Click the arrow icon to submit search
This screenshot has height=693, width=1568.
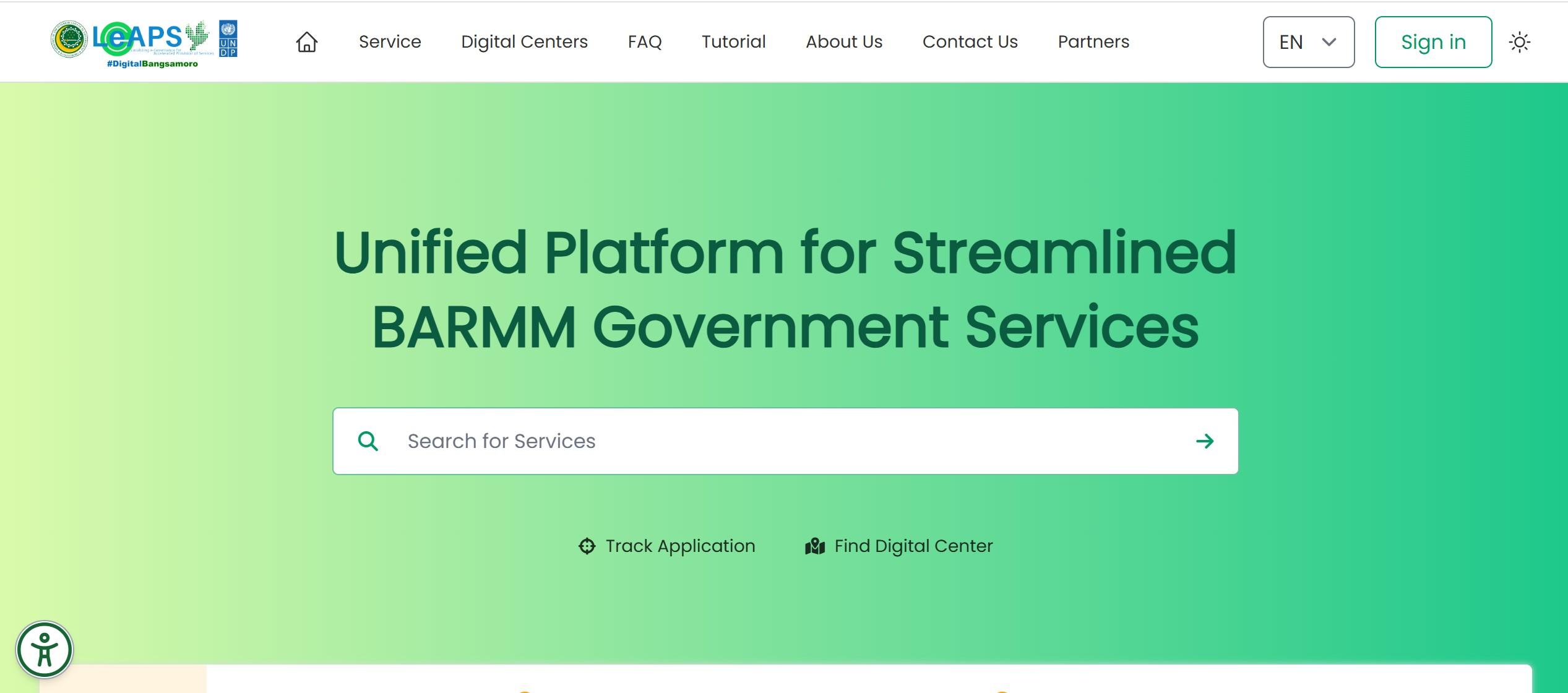point(1205,441)
